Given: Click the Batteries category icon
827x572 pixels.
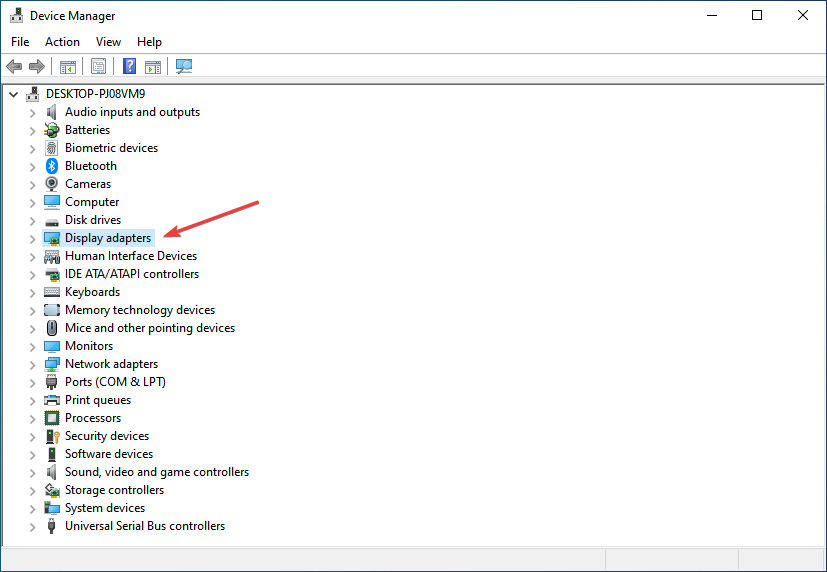Looking at the screenshot, I should click(x=52, y=130).
